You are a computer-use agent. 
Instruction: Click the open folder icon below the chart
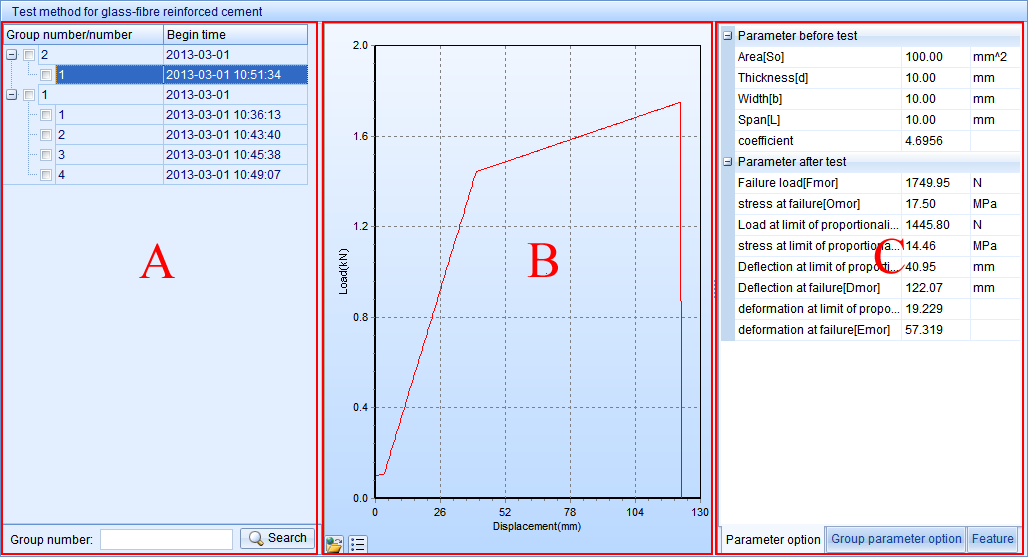coord(334,544)
